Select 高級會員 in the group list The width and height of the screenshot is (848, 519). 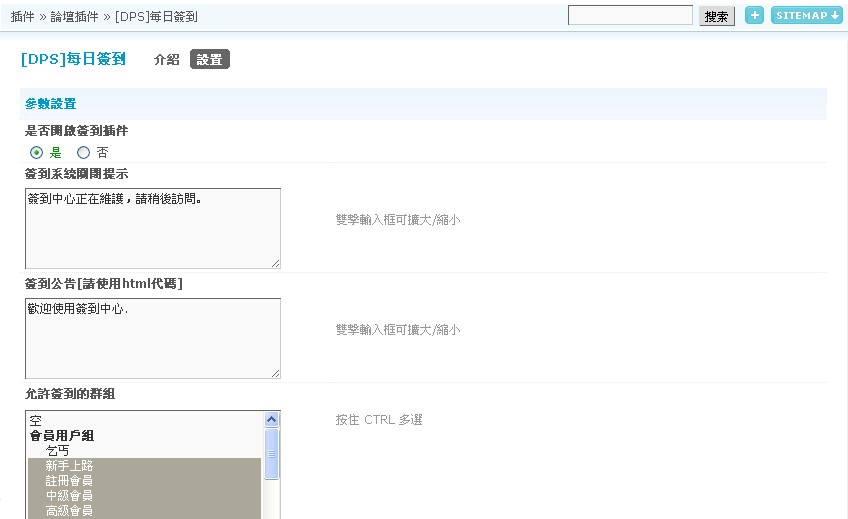(x=144, y=511)
